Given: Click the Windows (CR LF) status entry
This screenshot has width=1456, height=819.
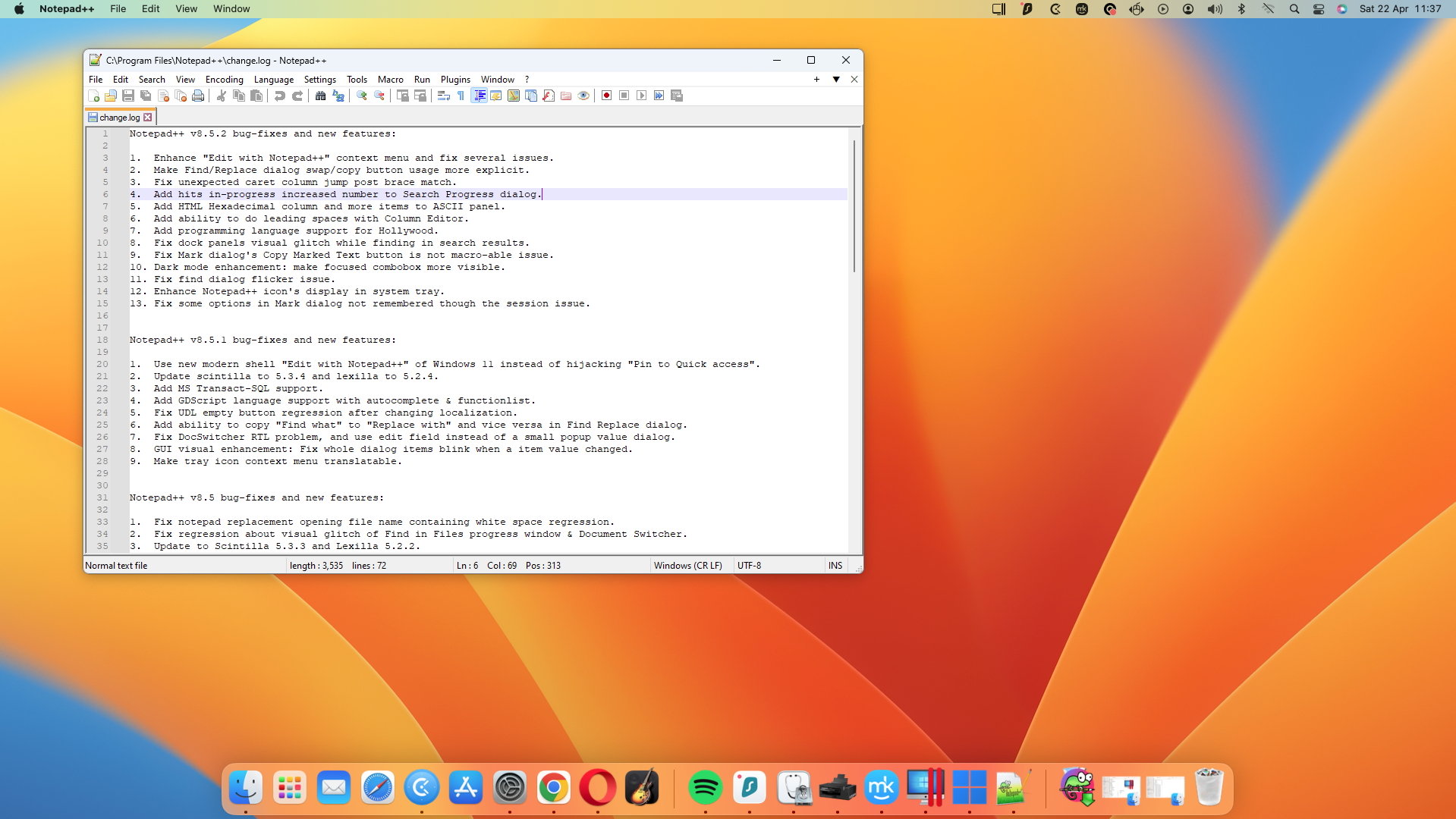Looking at the screenshot, I should pyautogui.click(x=688, y=566).
